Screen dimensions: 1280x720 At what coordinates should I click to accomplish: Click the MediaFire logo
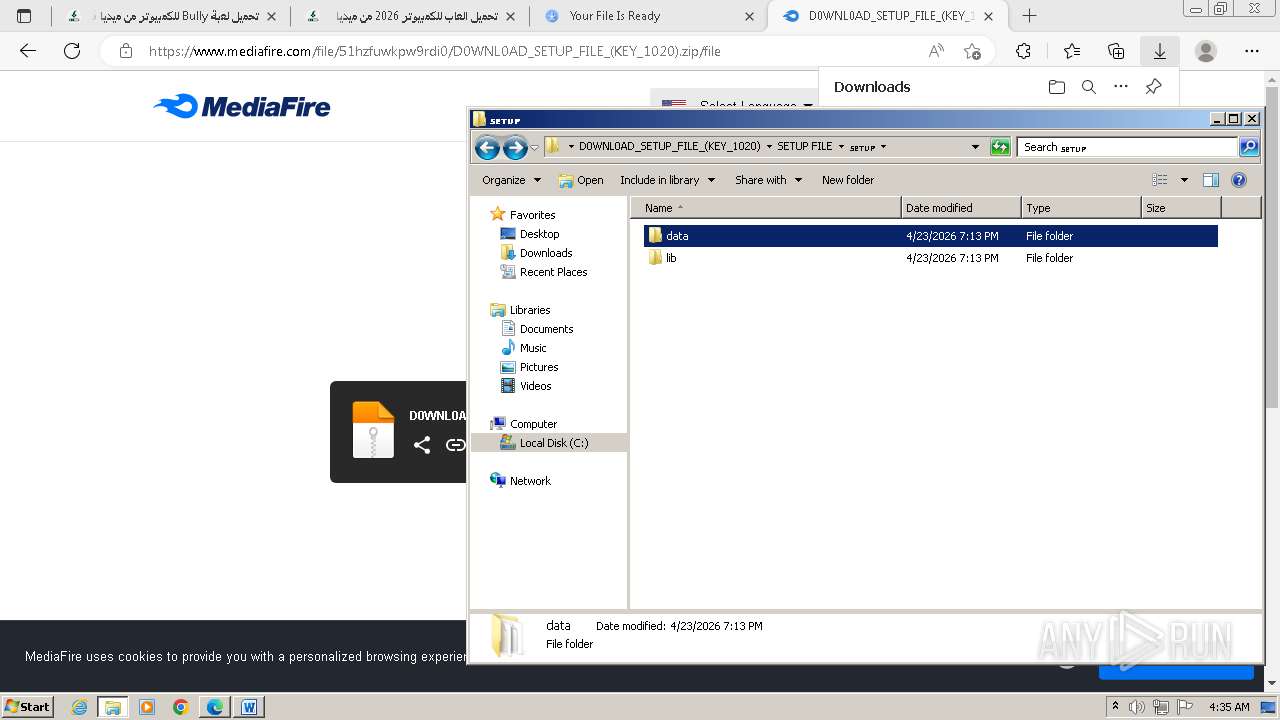[x=242, y=106]
